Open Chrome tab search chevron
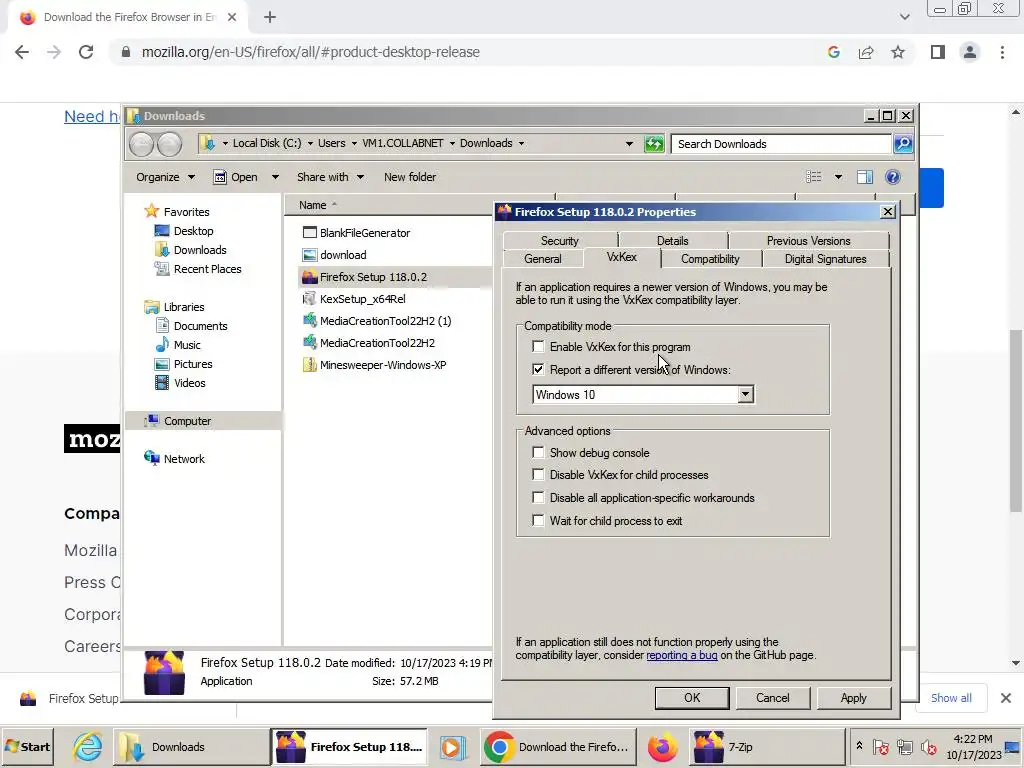Screen dimensions: 1024x768 (x=904, y=18)
